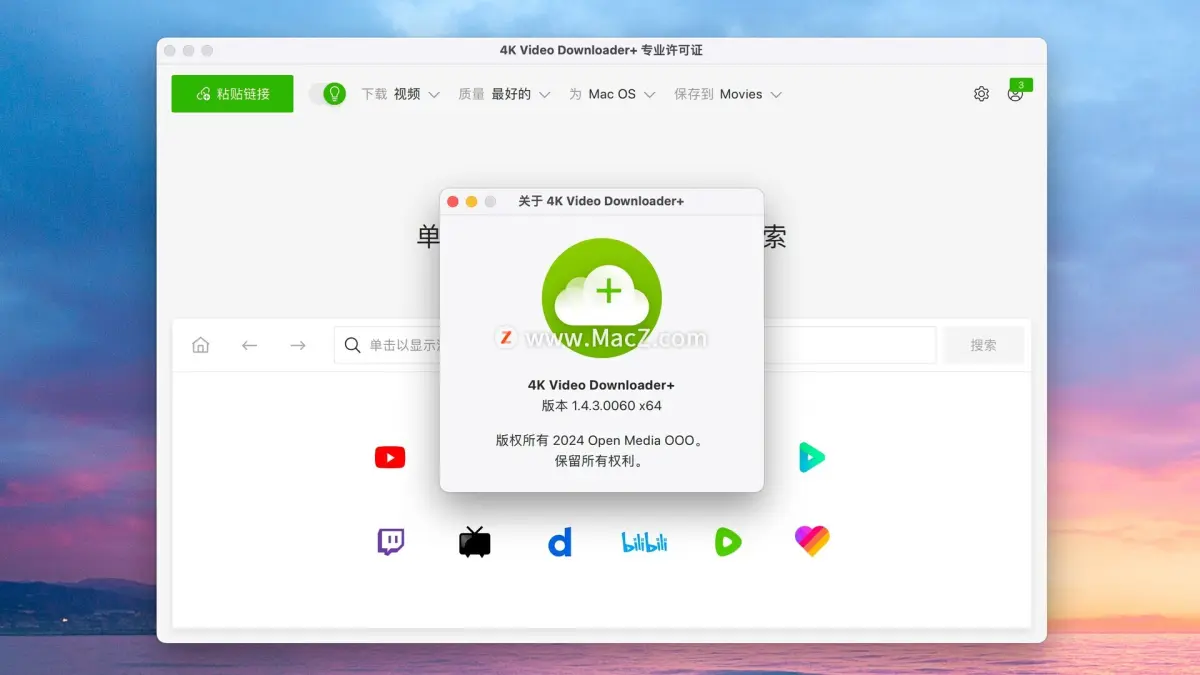
Task: Open the account profile with notification badge
Action: (1016, 93)
